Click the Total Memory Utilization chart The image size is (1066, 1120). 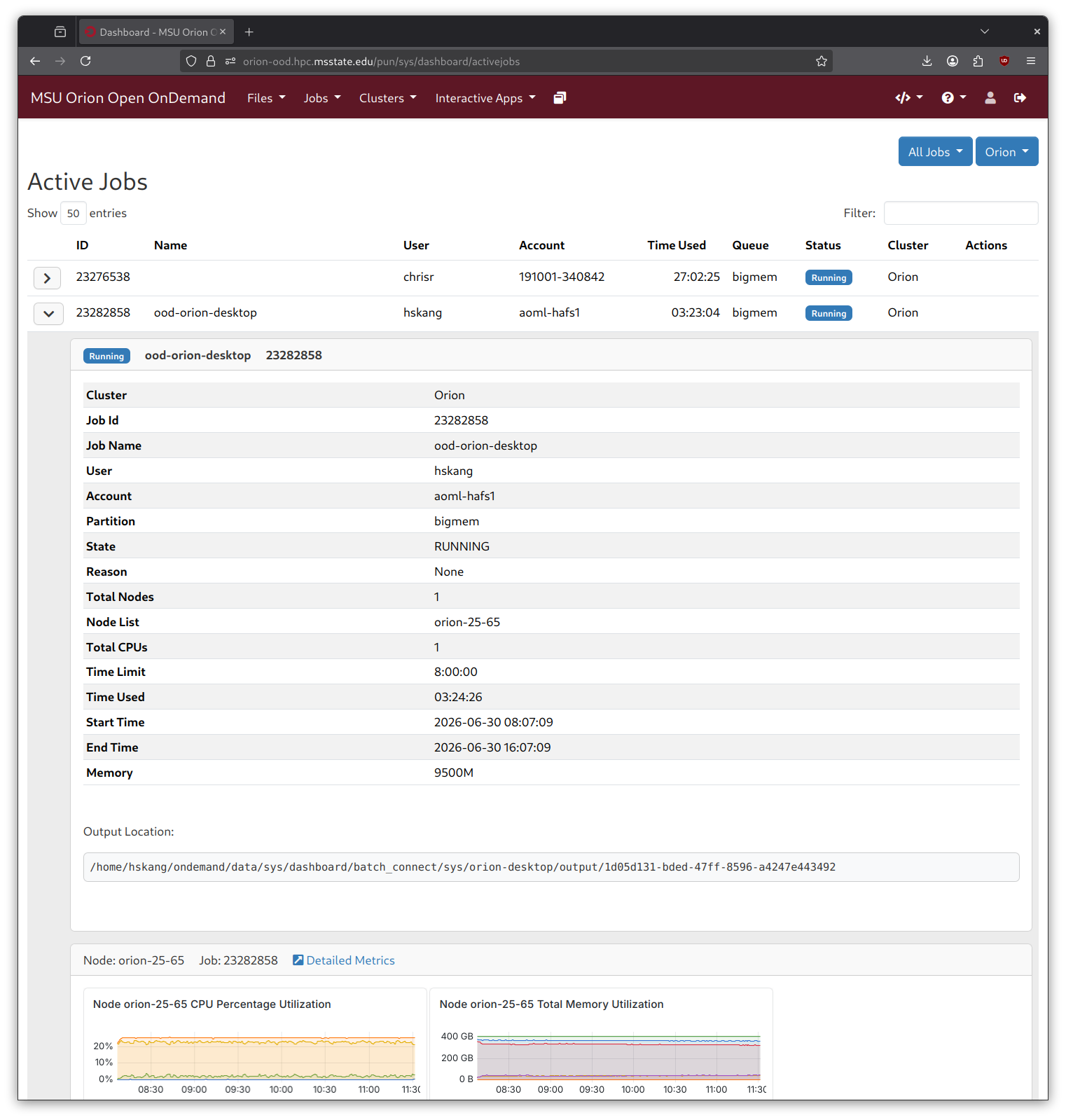pyautogui.click(x=601, y=1044)
